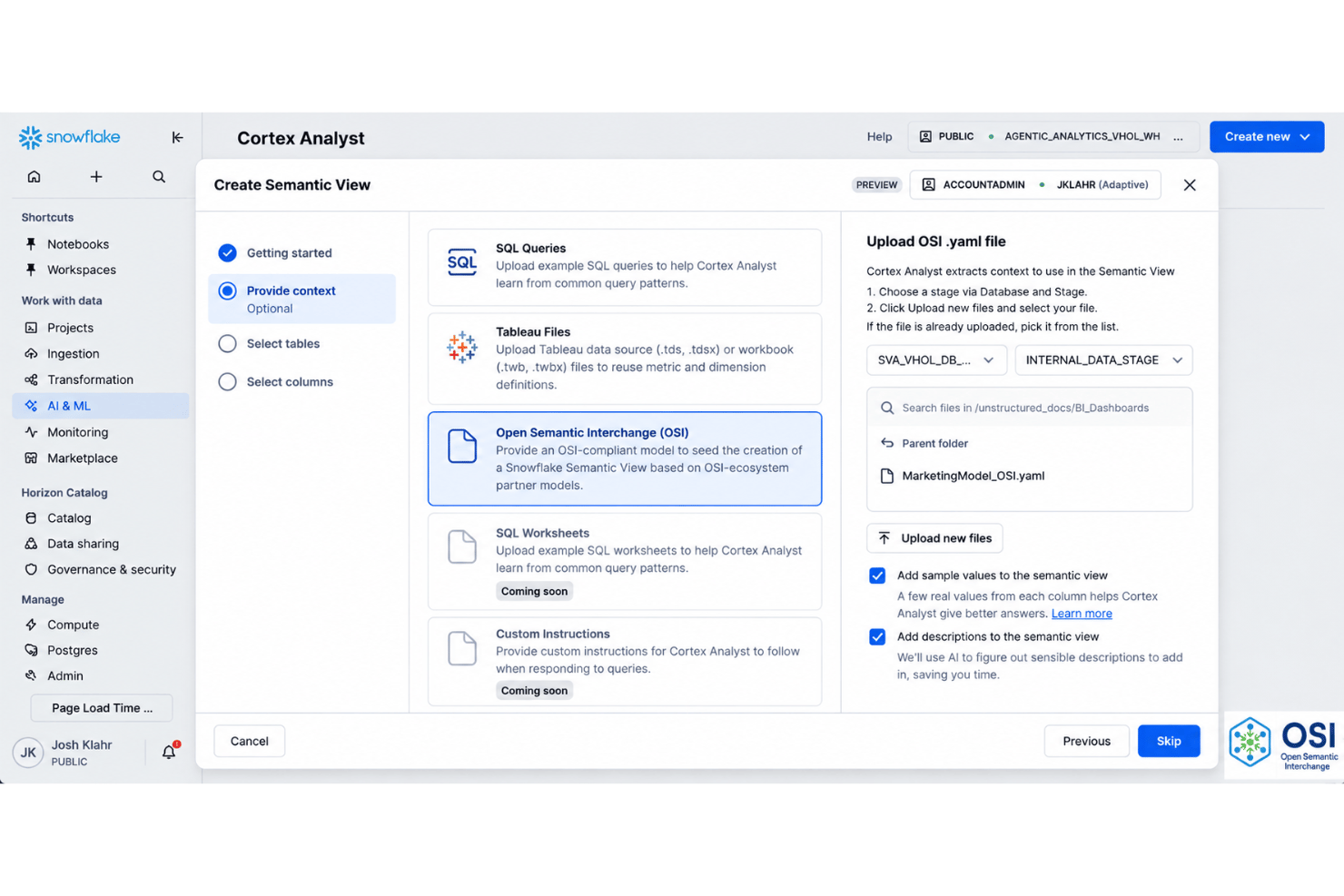Open the Home icon in the sidebar
Viewport: 1344px width, 896px height.
point(34,176)
